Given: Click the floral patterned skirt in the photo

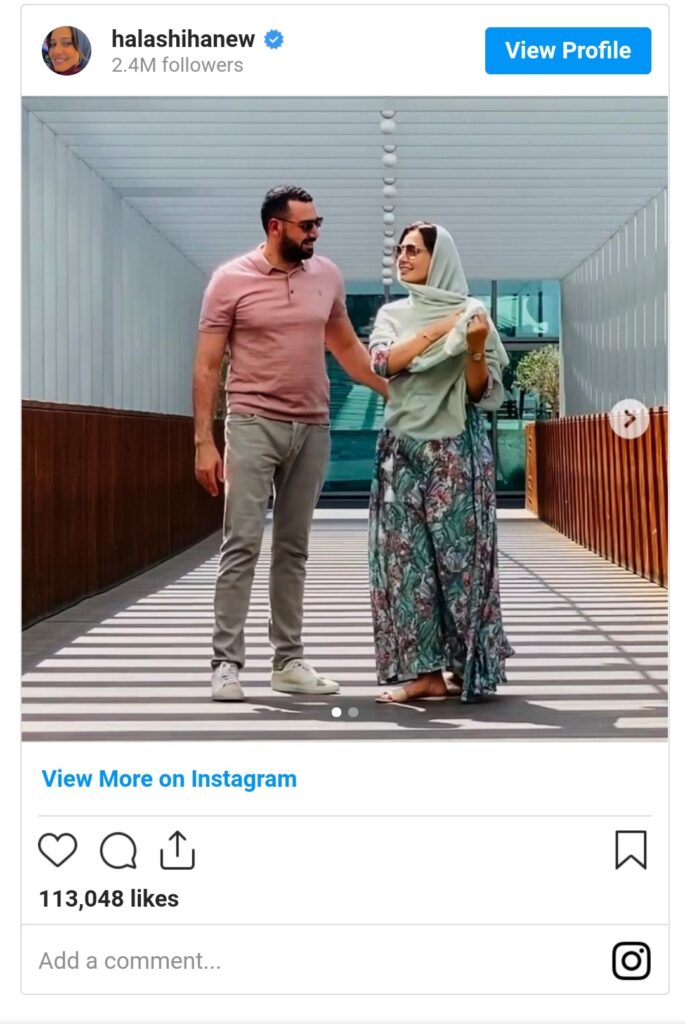Looking at the screenshot, I should (x=439, y=555).
